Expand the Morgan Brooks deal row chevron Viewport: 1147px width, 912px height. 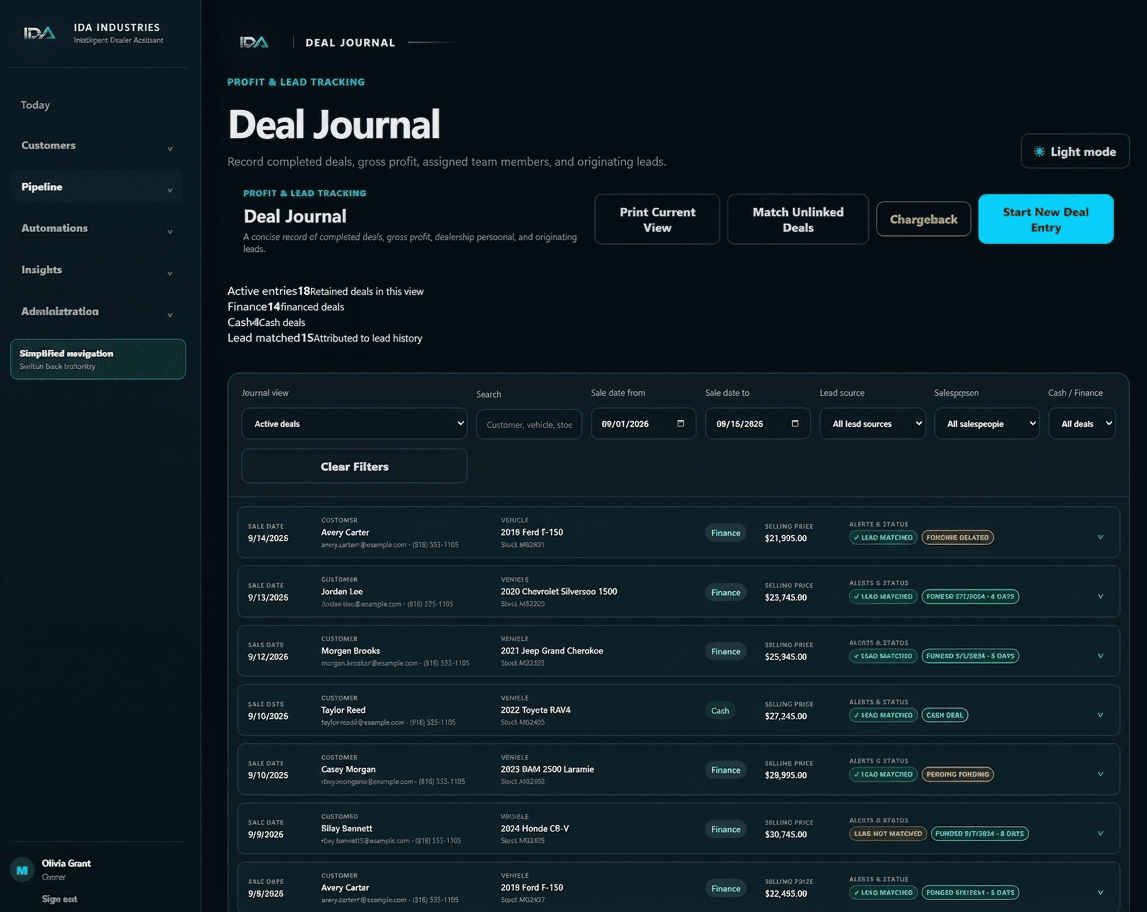[1100, 656]
